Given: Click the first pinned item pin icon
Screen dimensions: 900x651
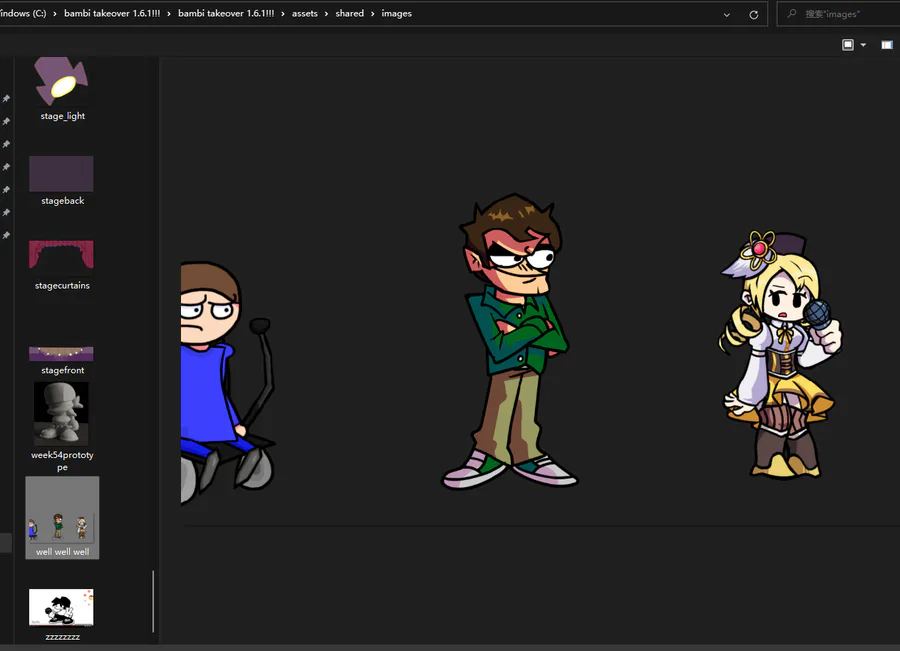Looking at the screenshot, I should 6,99.
